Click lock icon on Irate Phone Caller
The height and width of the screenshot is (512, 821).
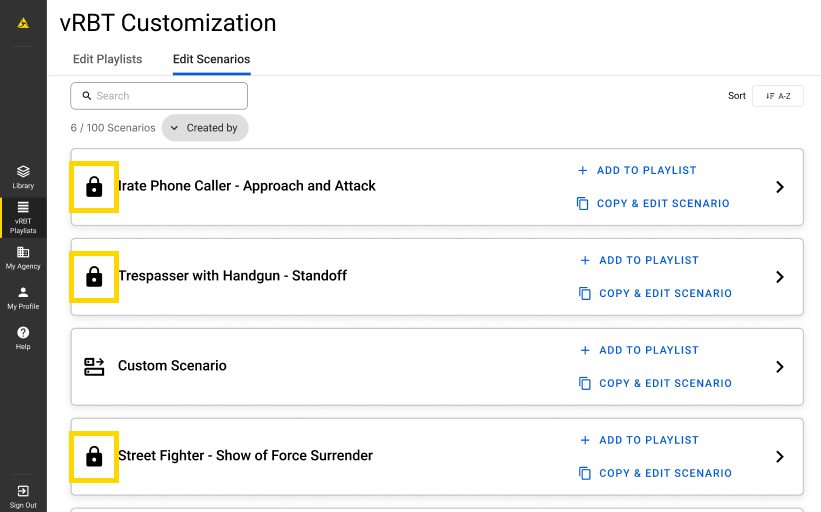tap(94, 187)
